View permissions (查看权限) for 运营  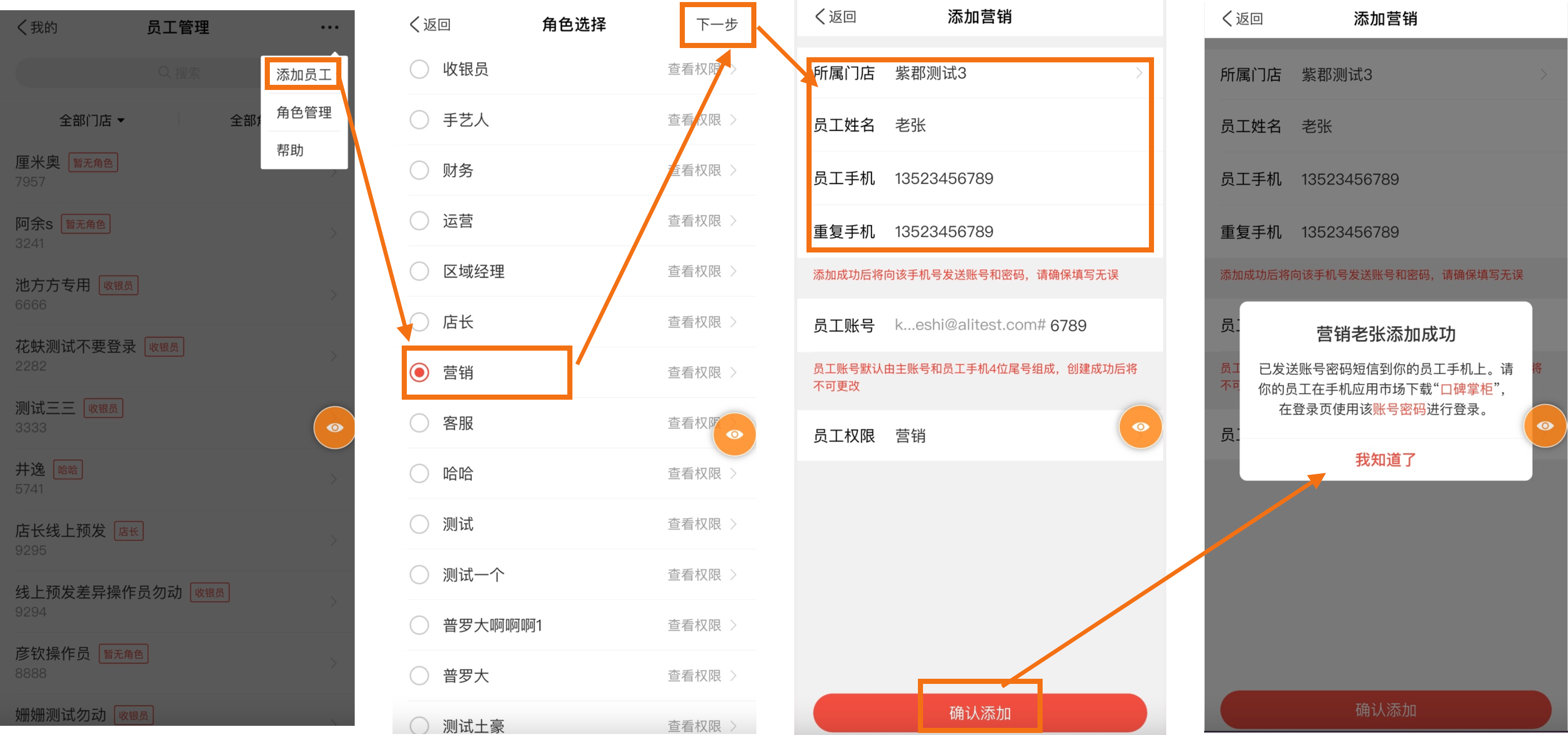pyautogui.click(x=695, y=220)
